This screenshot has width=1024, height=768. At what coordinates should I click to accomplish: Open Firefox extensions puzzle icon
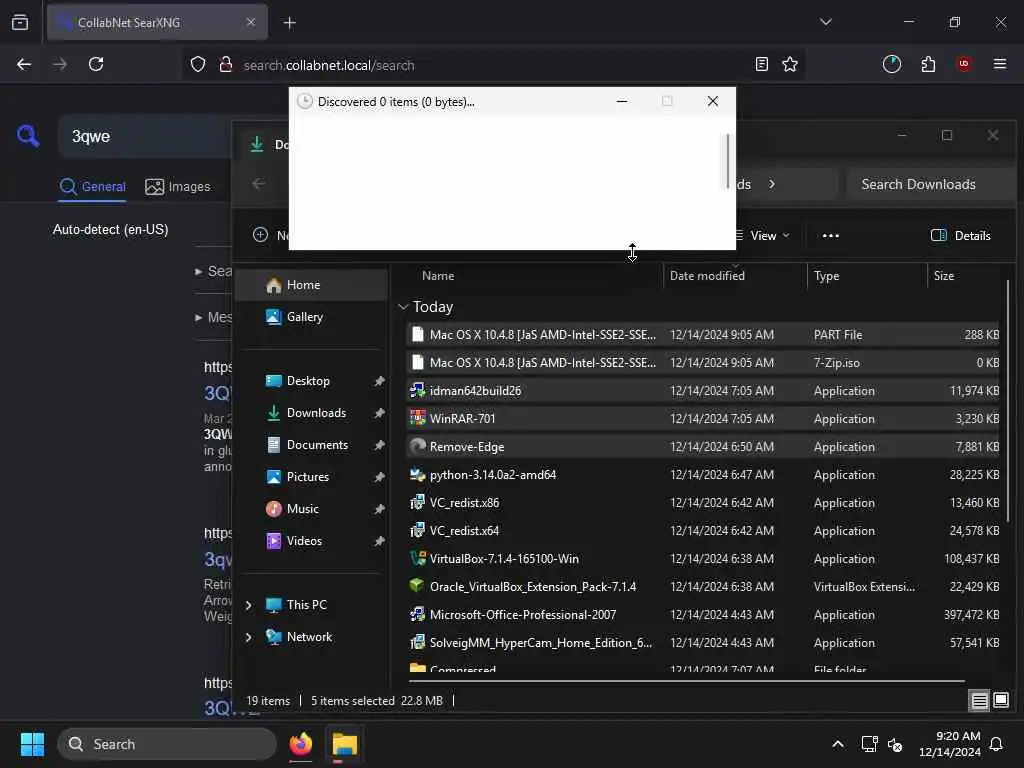[x=928, y=64]
